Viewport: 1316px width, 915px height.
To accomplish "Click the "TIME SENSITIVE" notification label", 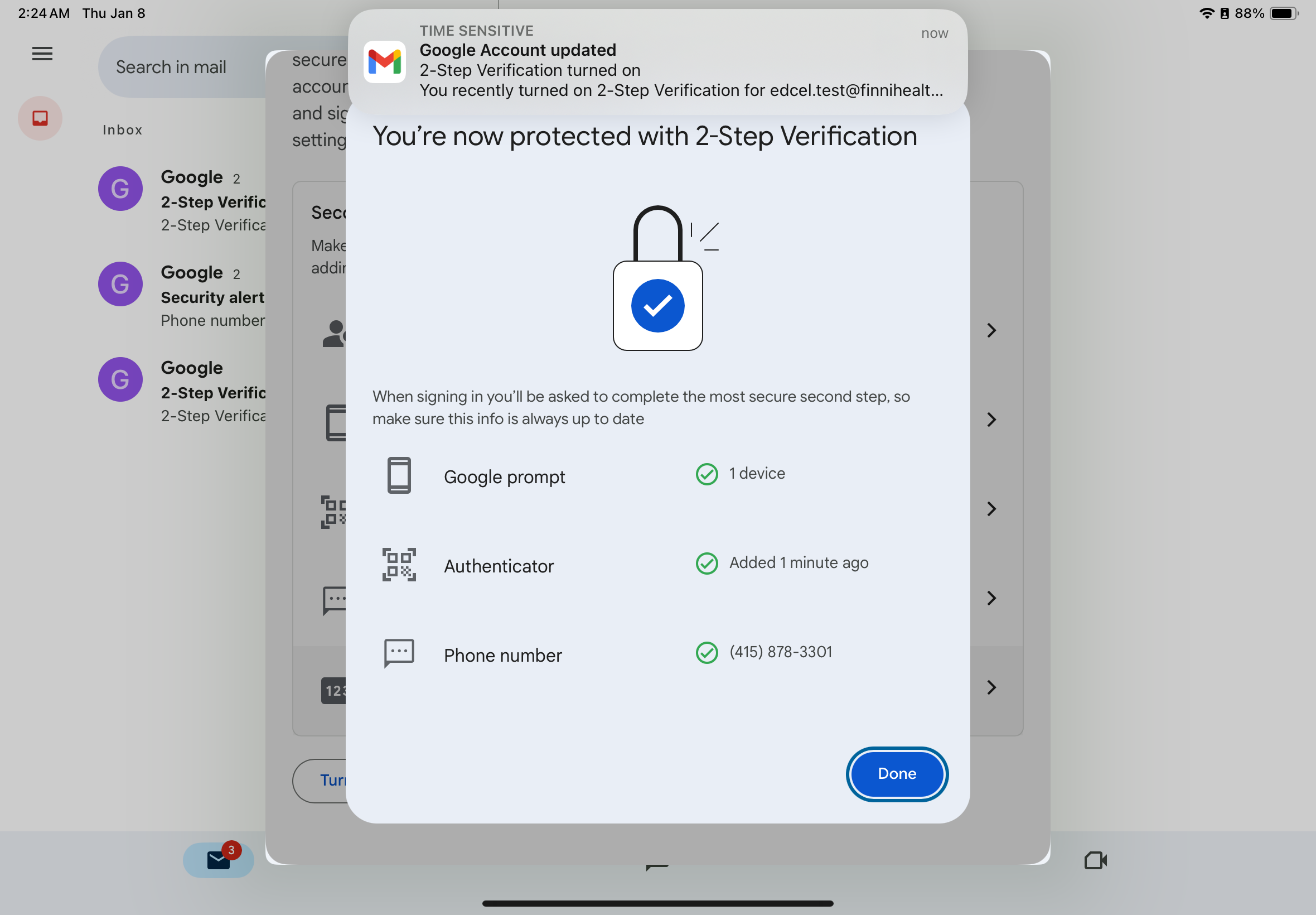I will pos(477,30).
